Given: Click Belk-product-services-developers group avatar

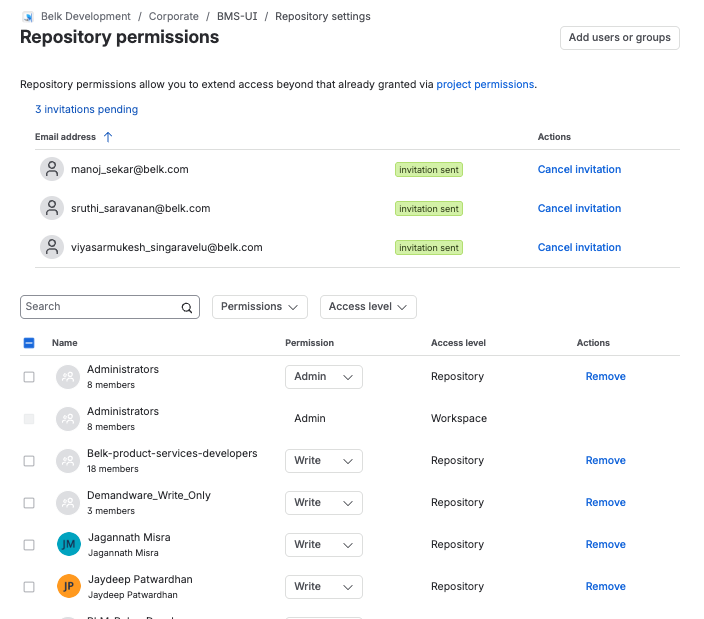Looking at the screenshot, I should pyautogui.click(x=68, y=461).
